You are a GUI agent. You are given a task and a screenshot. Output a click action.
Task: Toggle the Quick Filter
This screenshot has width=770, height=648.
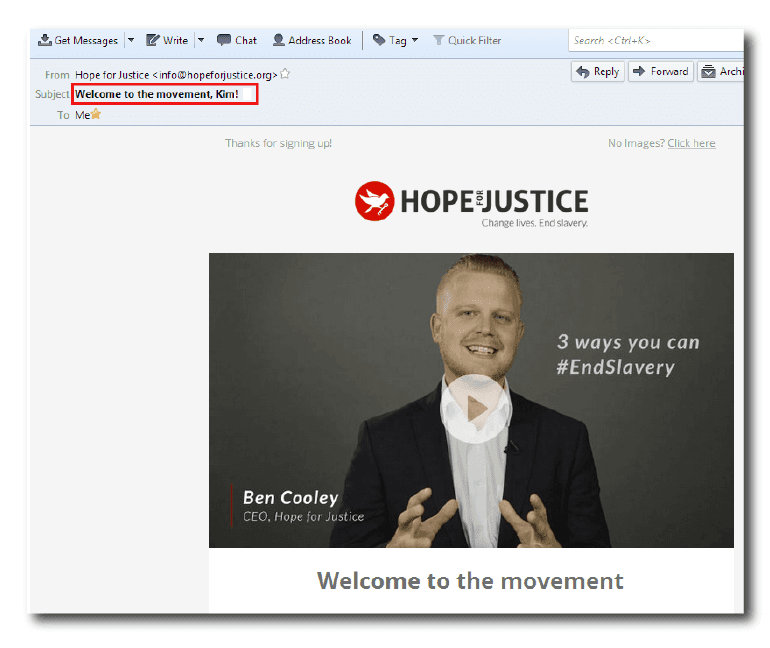point(466,41)
